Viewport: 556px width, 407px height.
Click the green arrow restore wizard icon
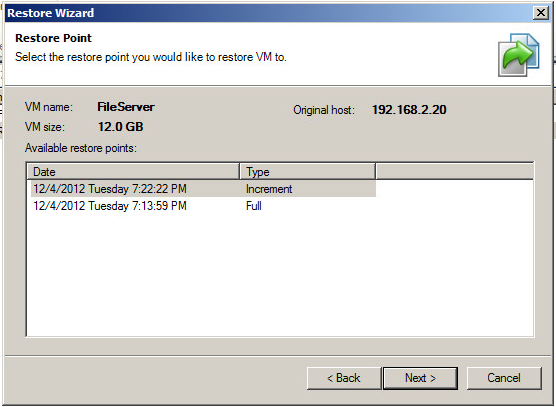tap(519, 55)
